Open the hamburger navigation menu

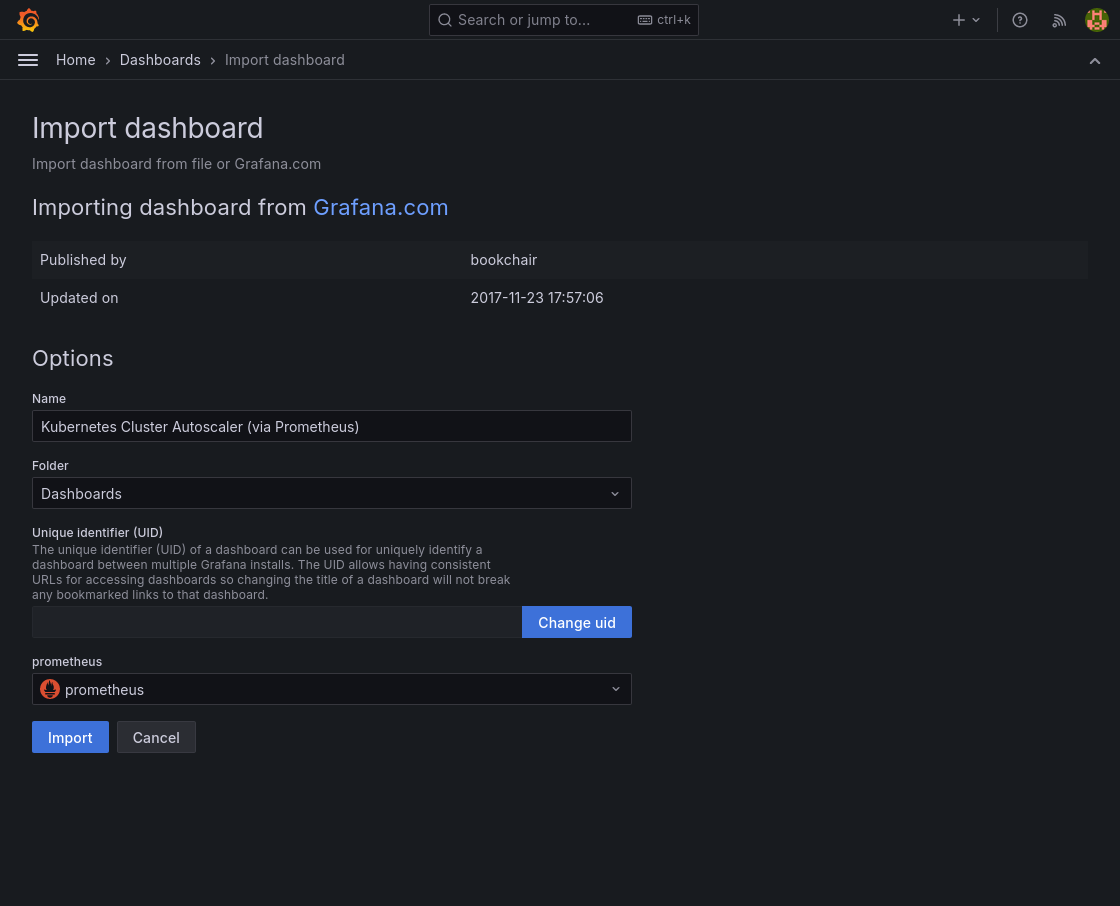tap(28, 60)
